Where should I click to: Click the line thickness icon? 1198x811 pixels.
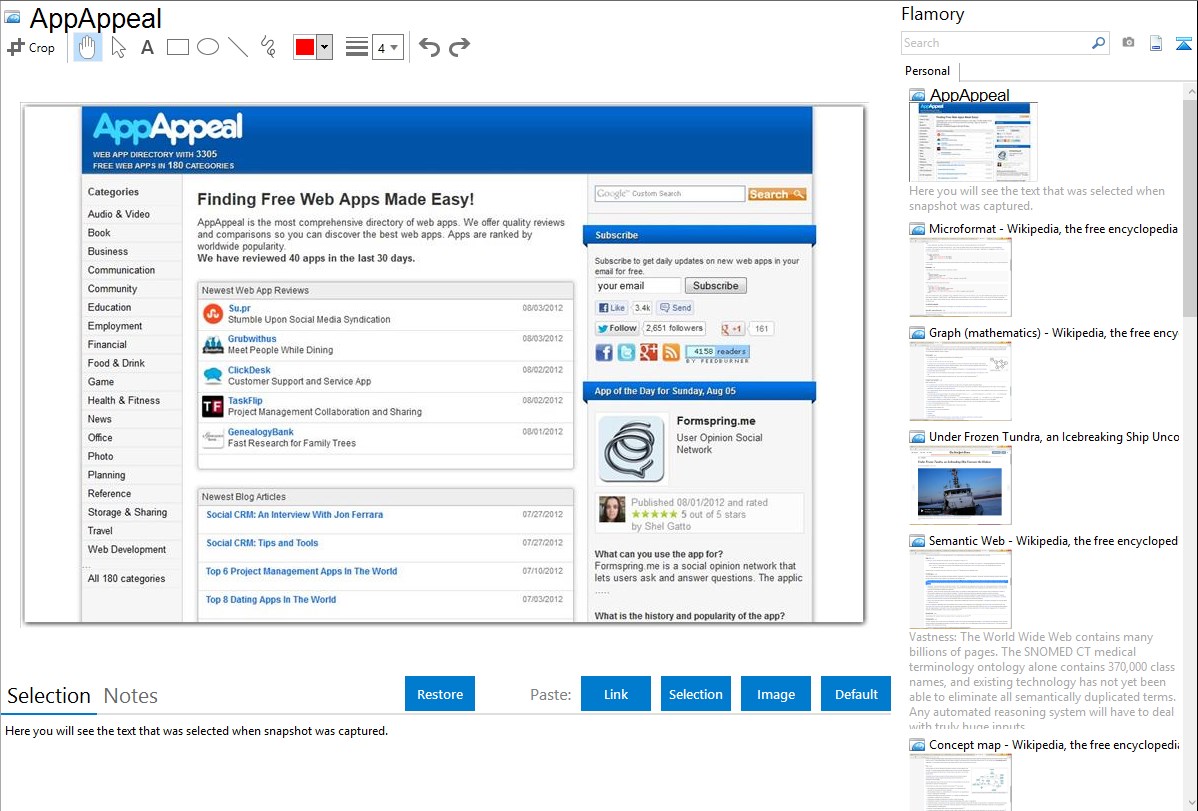(356, 47)
